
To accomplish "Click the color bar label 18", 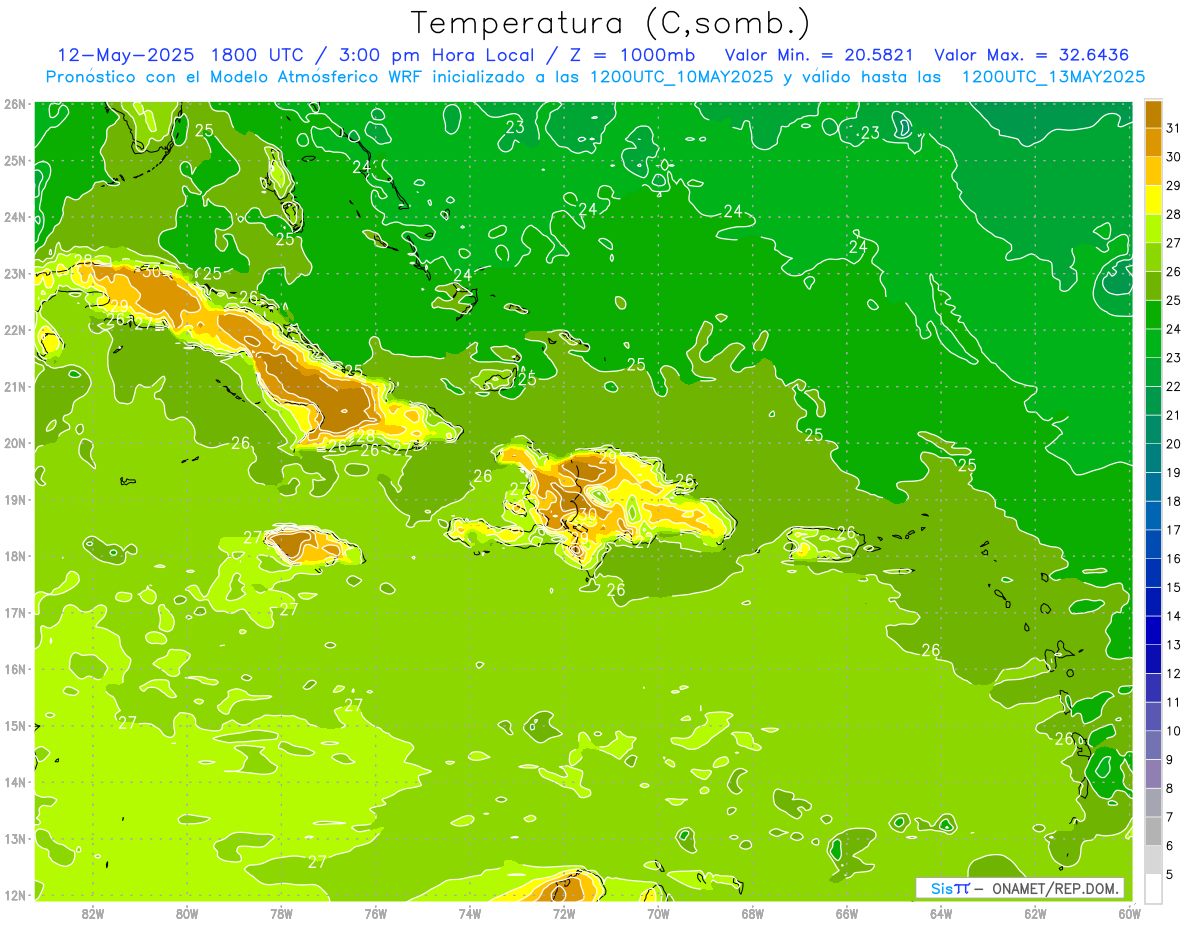I will pyautogui.click(x=1173, y=501).
